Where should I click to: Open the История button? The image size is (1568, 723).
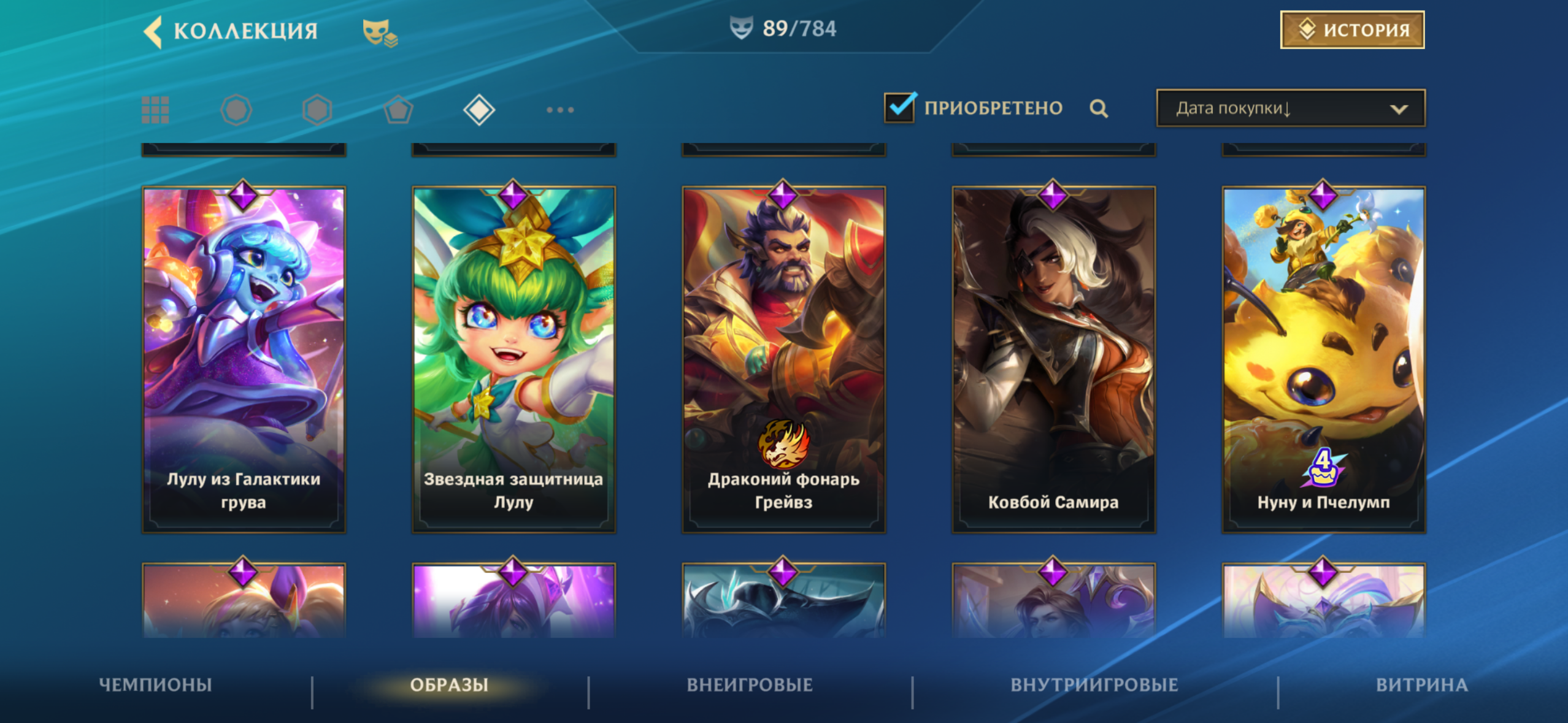[x=1352, y=29]
